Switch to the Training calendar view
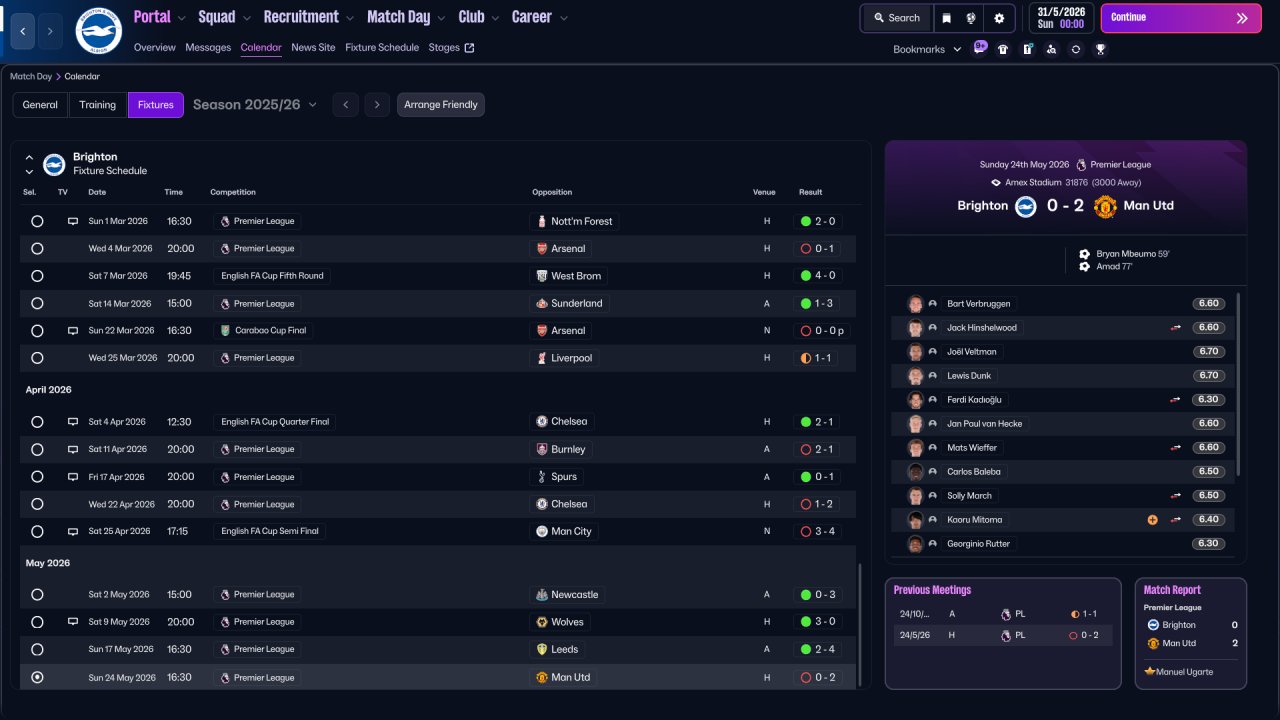The width and height of the screenshot is (1280, 720). click(x=98, y=105)
